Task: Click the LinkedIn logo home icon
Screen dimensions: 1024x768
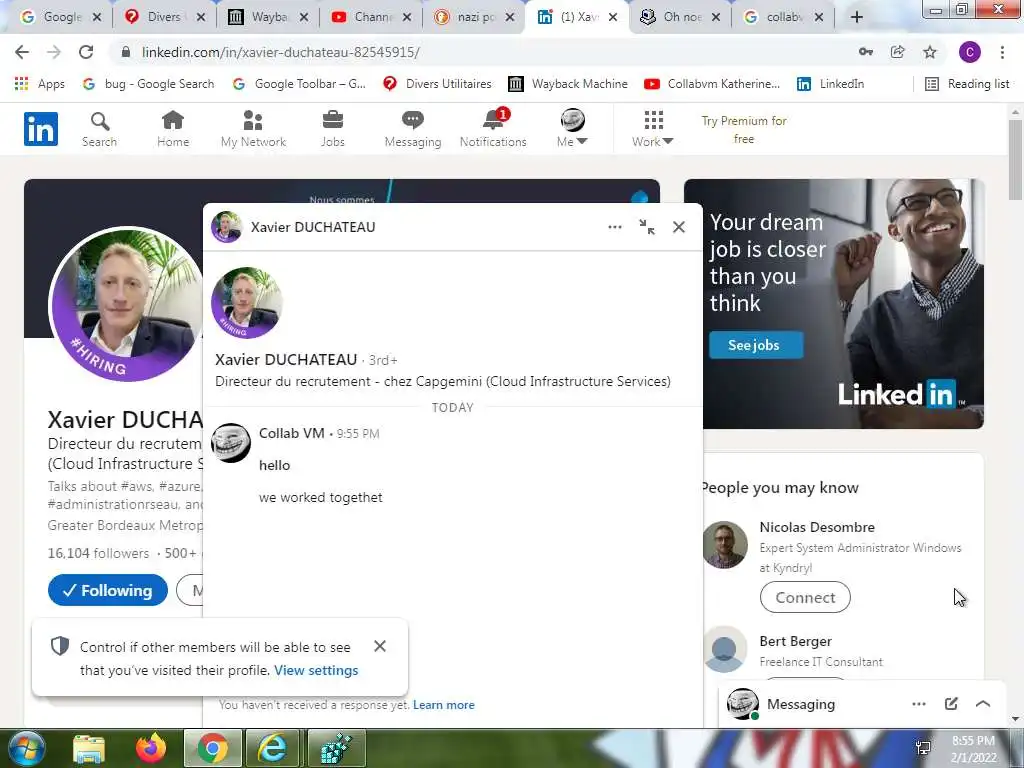Action: [40, 129]
